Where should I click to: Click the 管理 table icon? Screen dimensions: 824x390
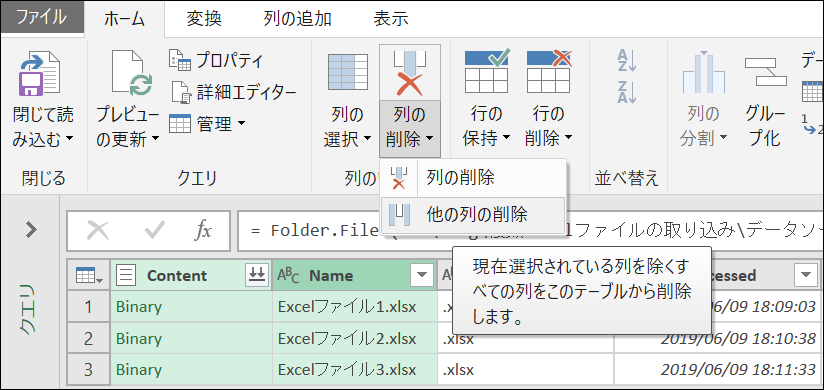pyautogui.click(x=180, y=124)
